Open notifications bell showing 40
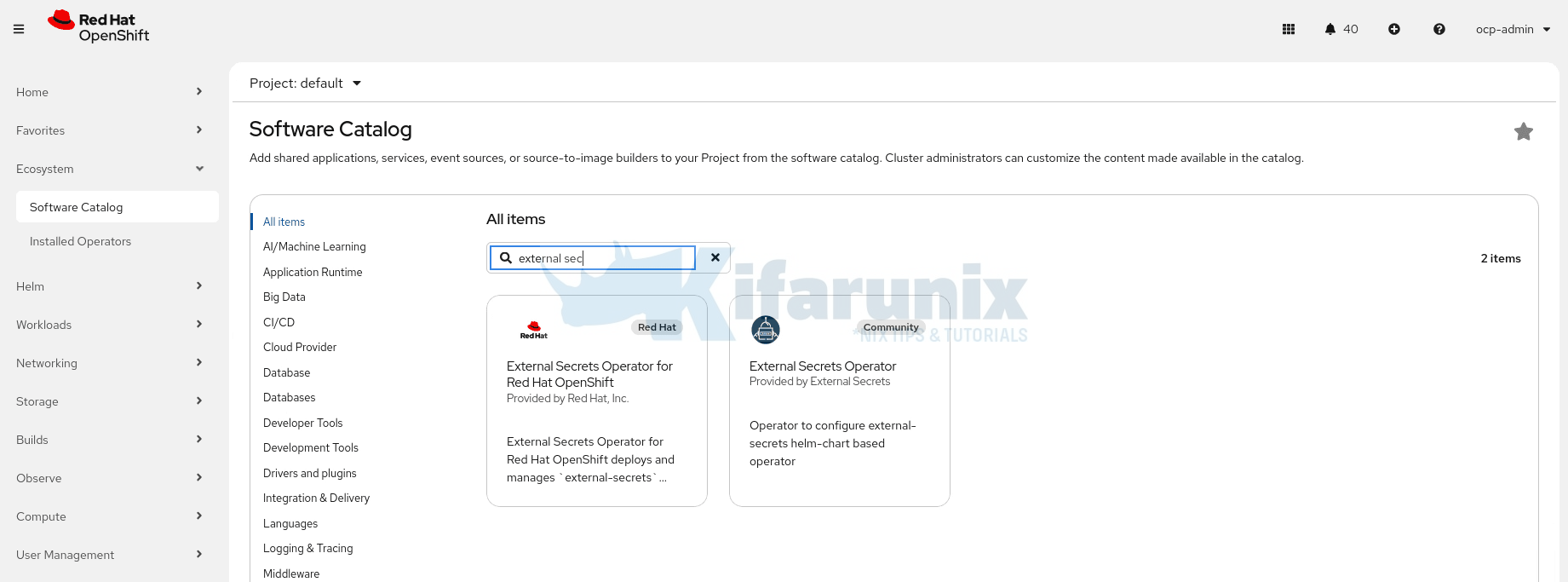 (x=1341, y=29)
